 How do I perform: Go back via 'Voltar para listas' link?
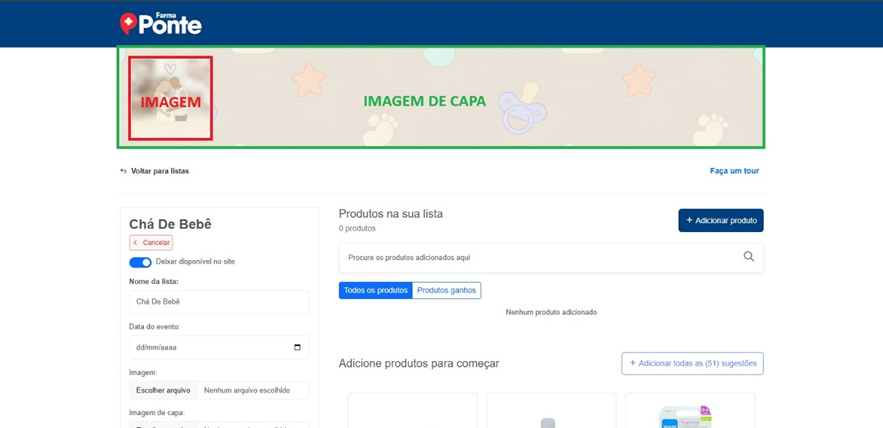click(159, 171)
